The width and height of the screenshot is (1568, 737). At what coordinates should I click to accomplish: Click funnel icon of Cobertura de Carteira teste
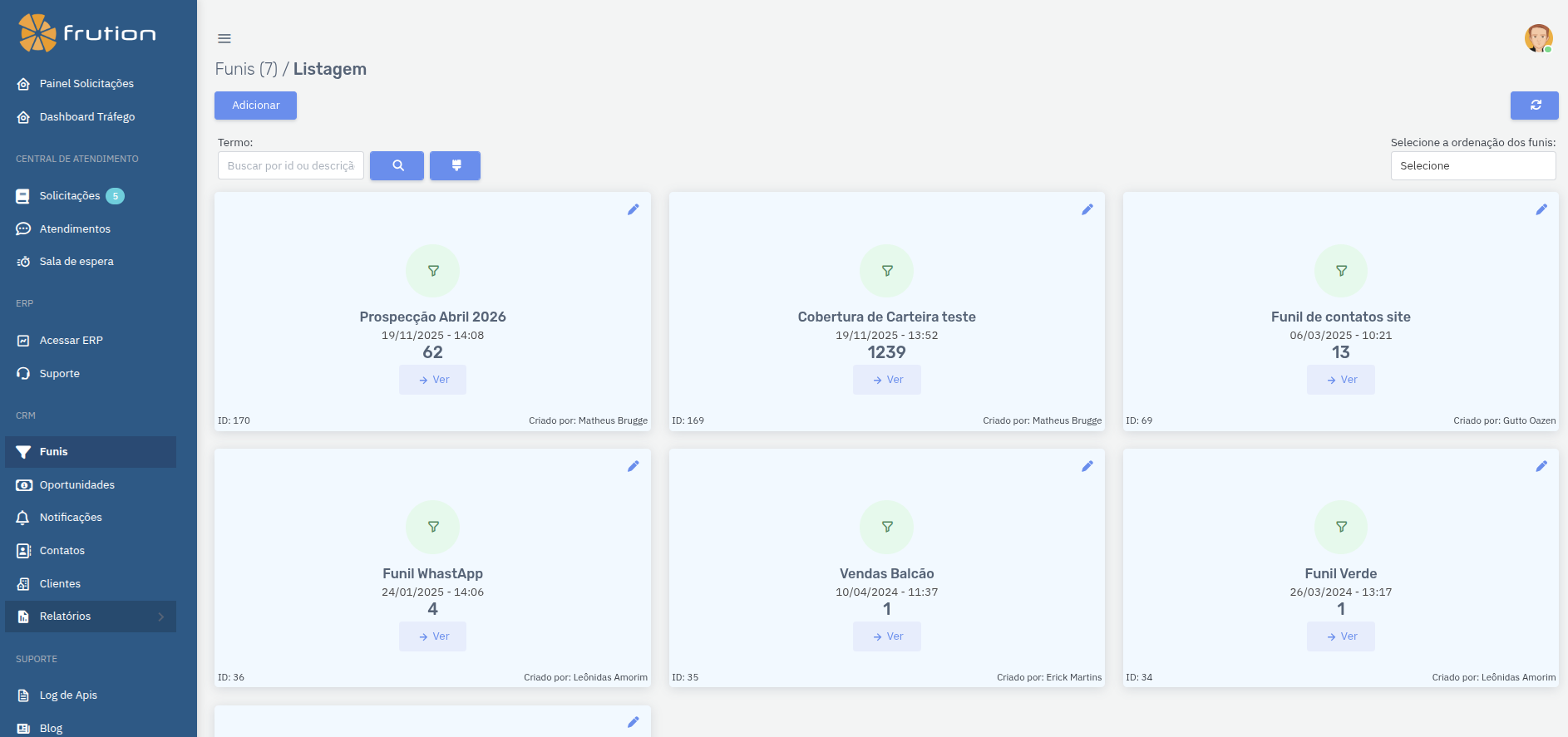[x=887, y=271]
